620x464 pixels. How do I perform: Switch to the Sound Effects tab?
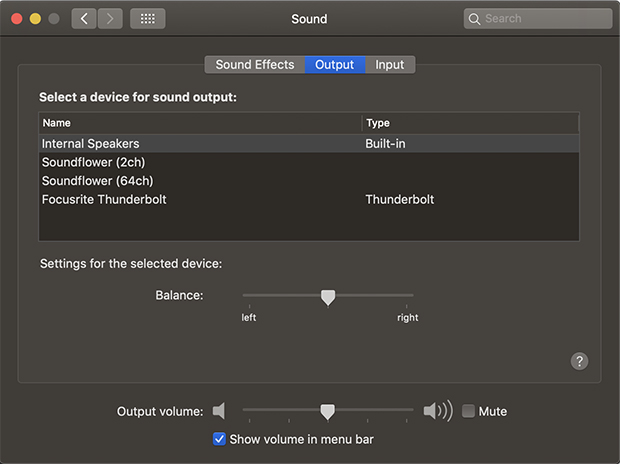[x=255, y=65]
